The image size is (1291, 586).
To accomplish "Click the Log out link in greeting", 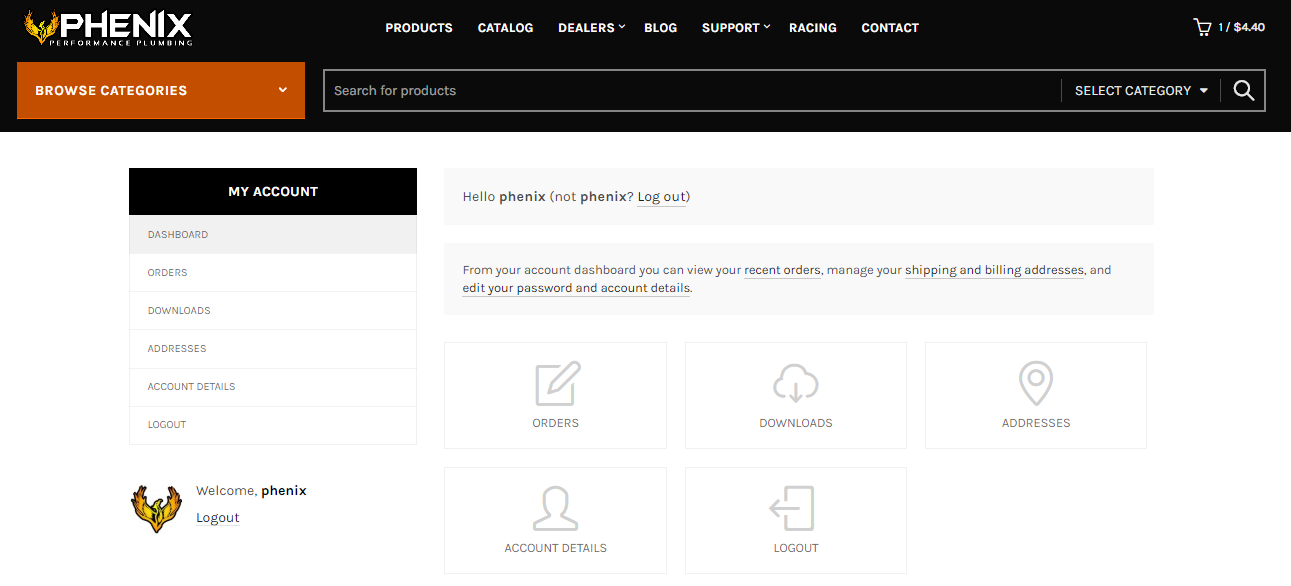I will point(661,197).
